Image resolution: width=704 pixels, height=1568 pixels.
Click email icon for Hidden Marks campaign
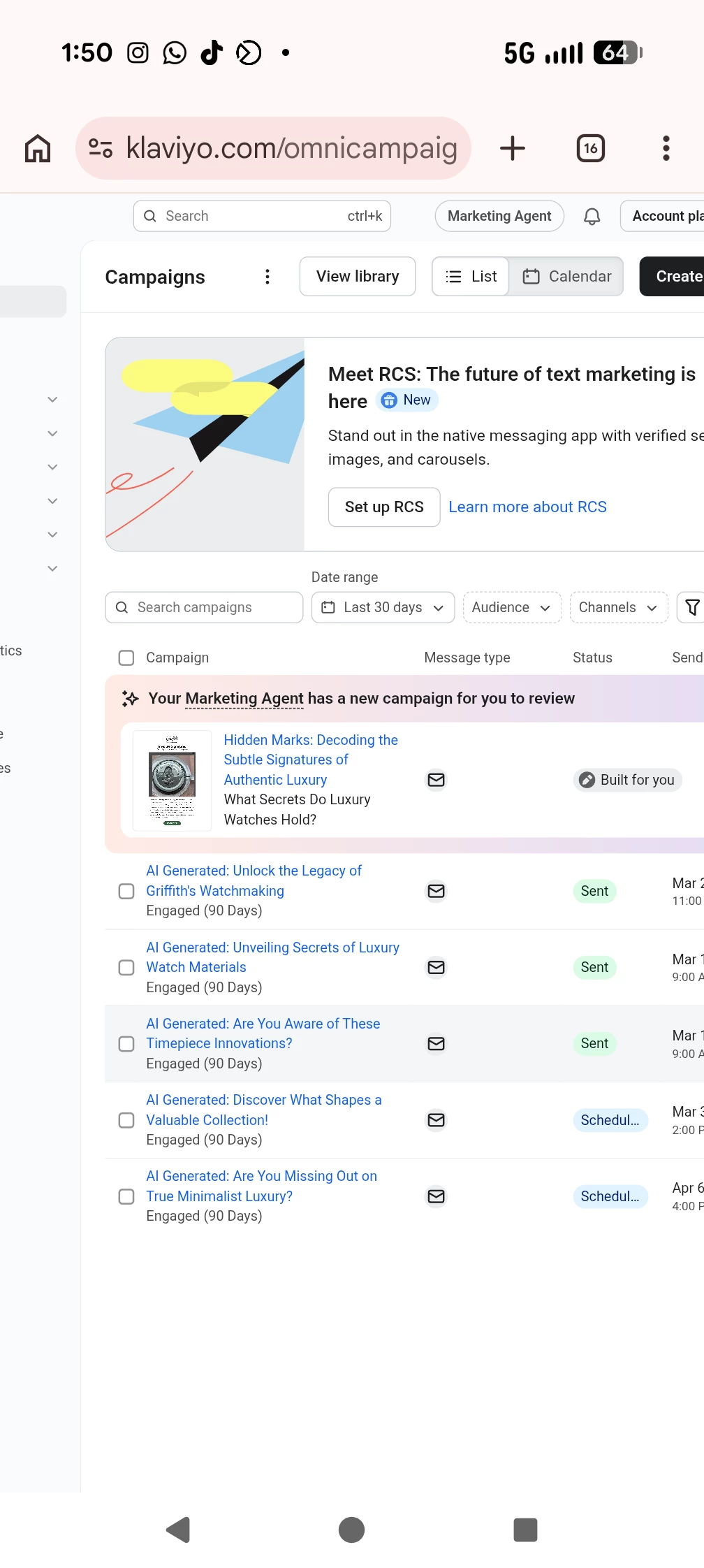point(437,780)
